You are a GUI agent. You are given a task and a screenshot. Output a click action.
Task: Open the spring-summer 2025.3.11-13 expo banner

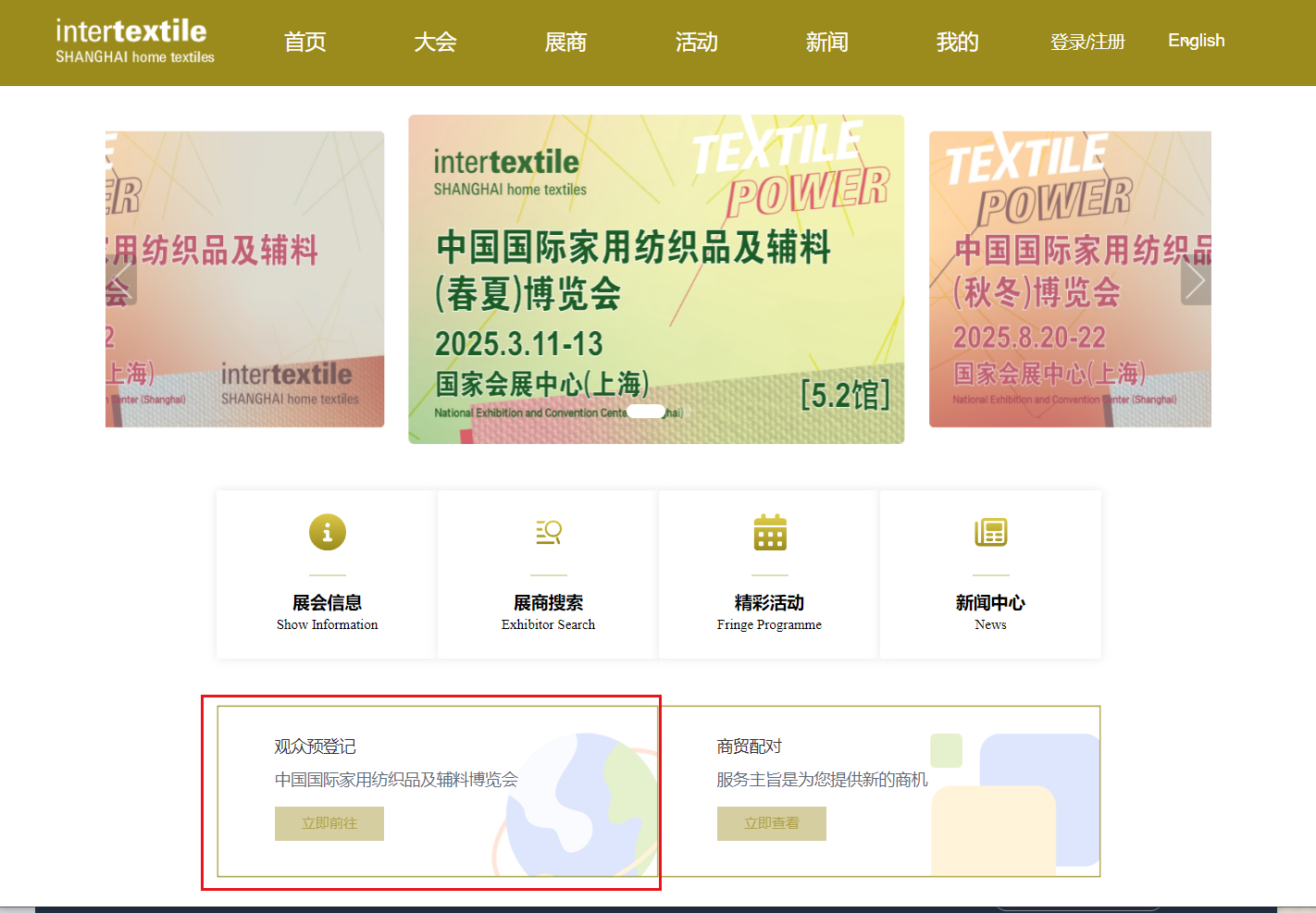point(655,278)
